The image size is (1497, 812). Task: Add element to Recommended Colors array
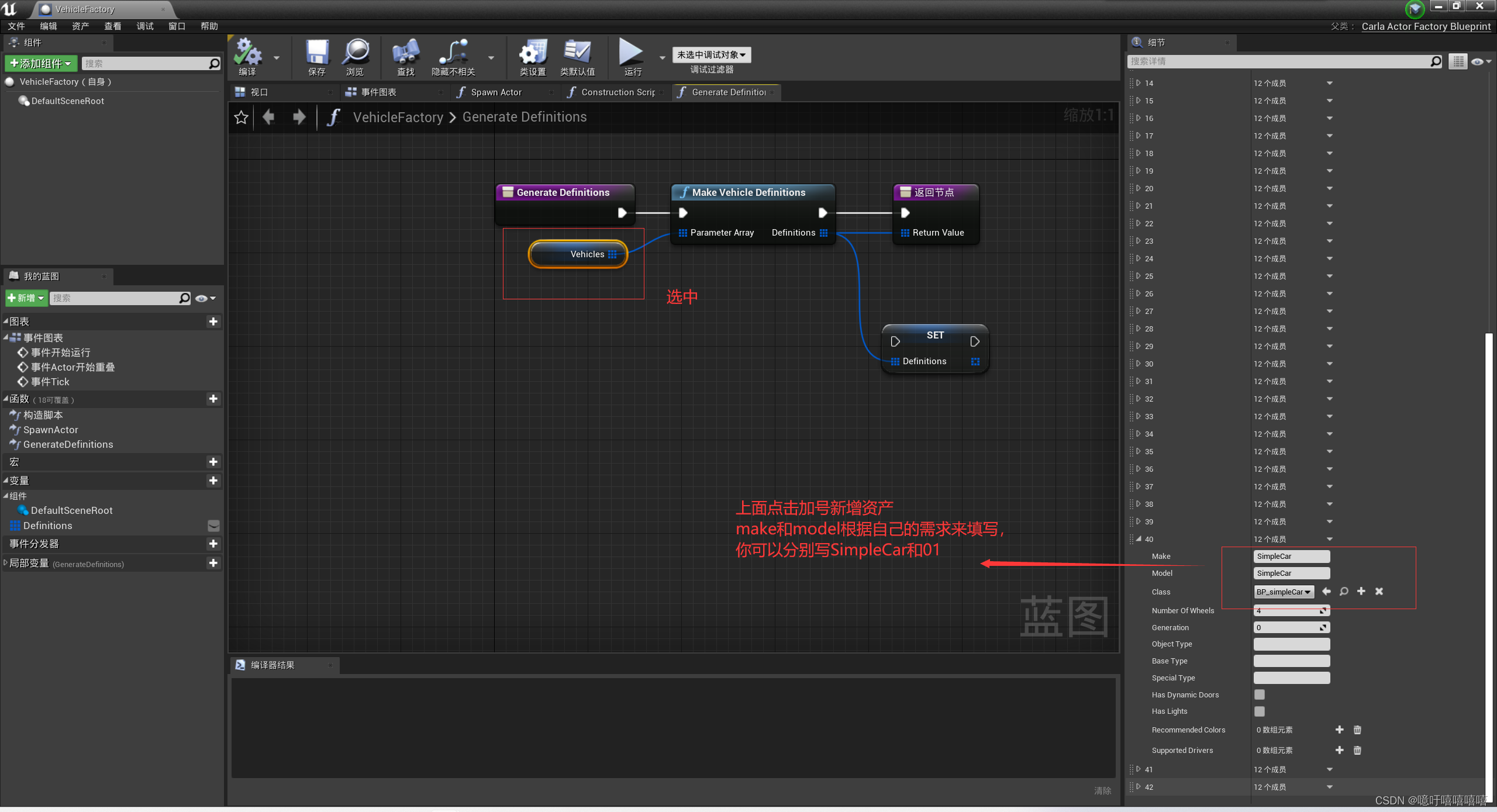[x=1340, y=730]
